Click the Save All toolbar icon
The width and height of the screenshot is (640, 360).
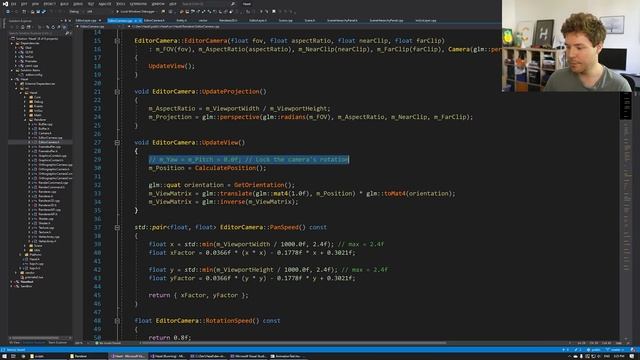click(43, 11)
